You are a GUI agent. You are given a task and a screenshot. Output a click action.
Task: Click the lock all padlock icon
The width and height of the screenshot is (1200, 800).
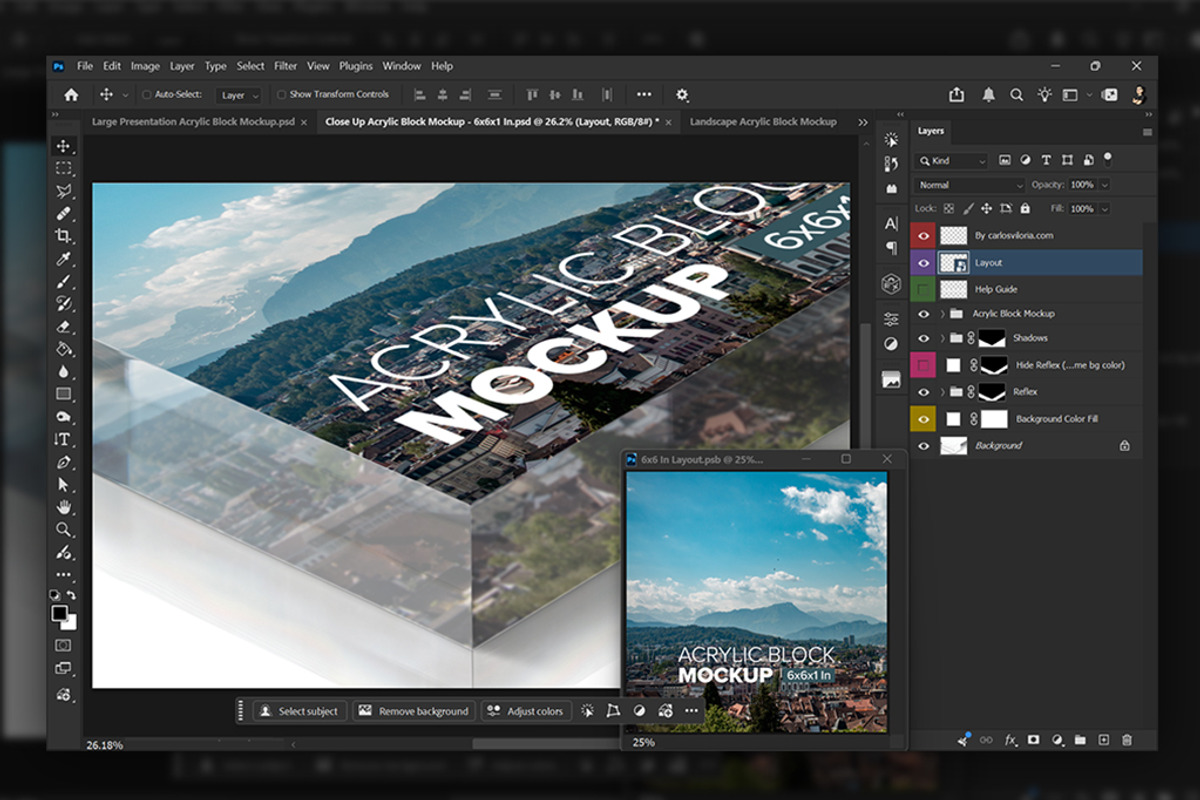click(1024, 209)
